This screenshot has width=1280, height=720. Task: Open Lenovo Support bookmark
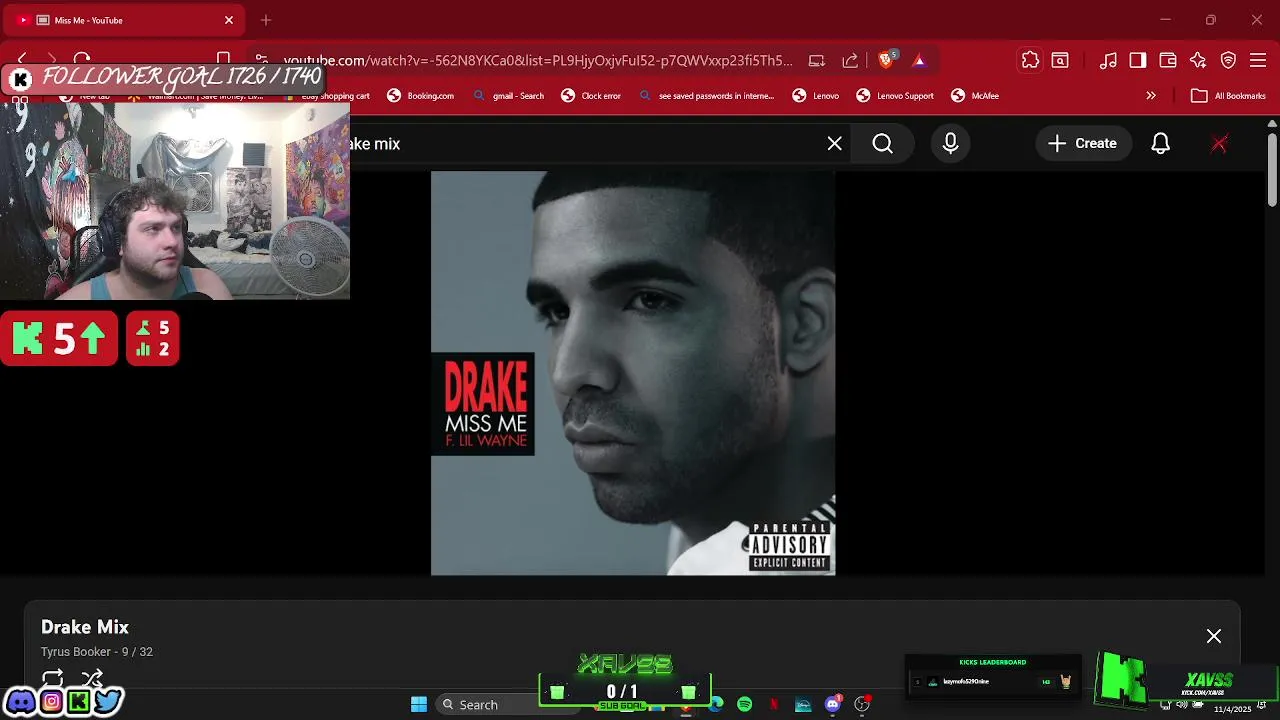[x=895, y=96]
